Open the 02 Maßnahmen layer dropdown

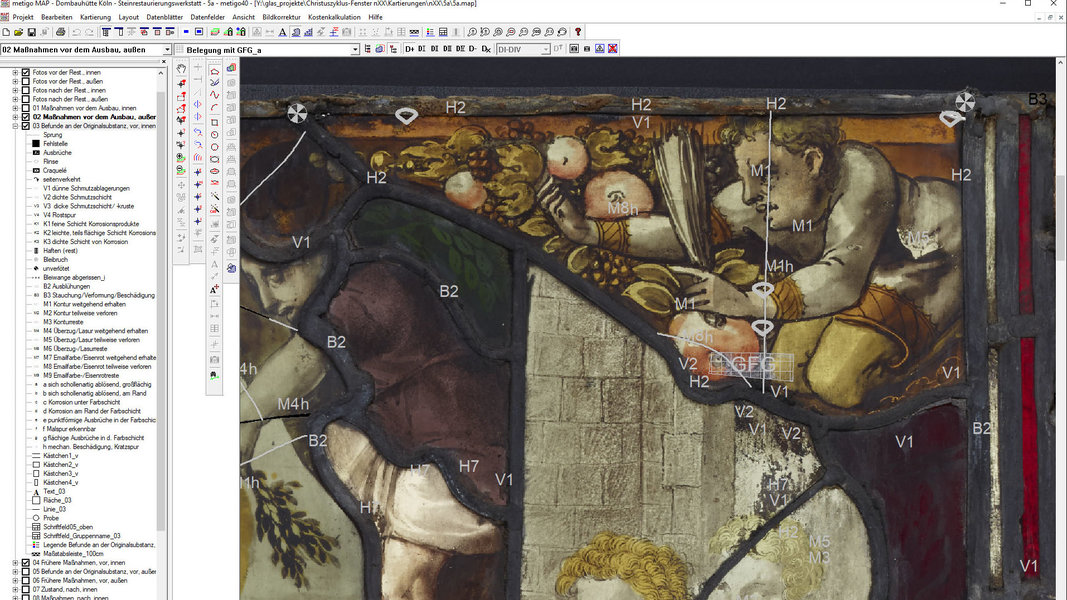click(x=167, y=50)
